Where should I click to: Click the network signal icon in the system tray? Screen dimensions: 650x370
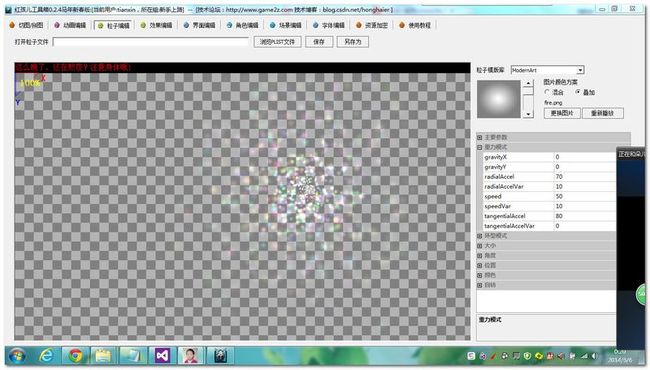[x=584, y=355]
